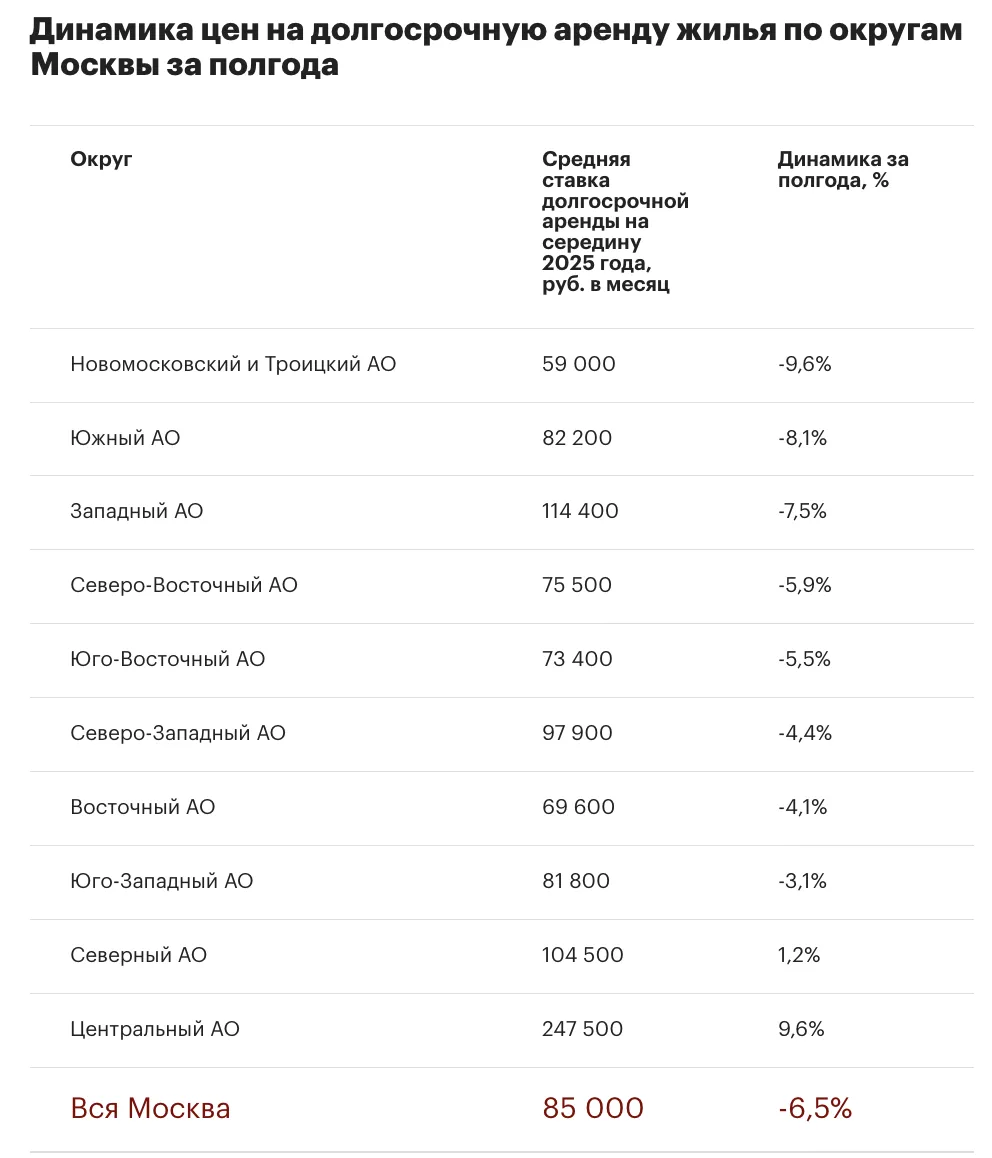Screen dimensions: 992x1158
Task: Click the "Динамика за полгода, %" column header
Action: pos(842,170)
